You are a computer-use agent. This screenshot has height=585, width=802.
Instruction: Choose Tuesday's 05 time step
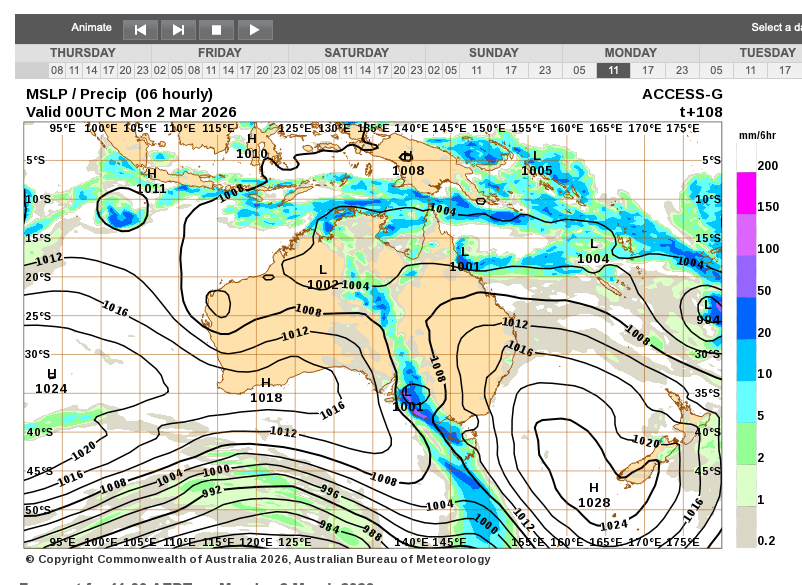point(716,70)
